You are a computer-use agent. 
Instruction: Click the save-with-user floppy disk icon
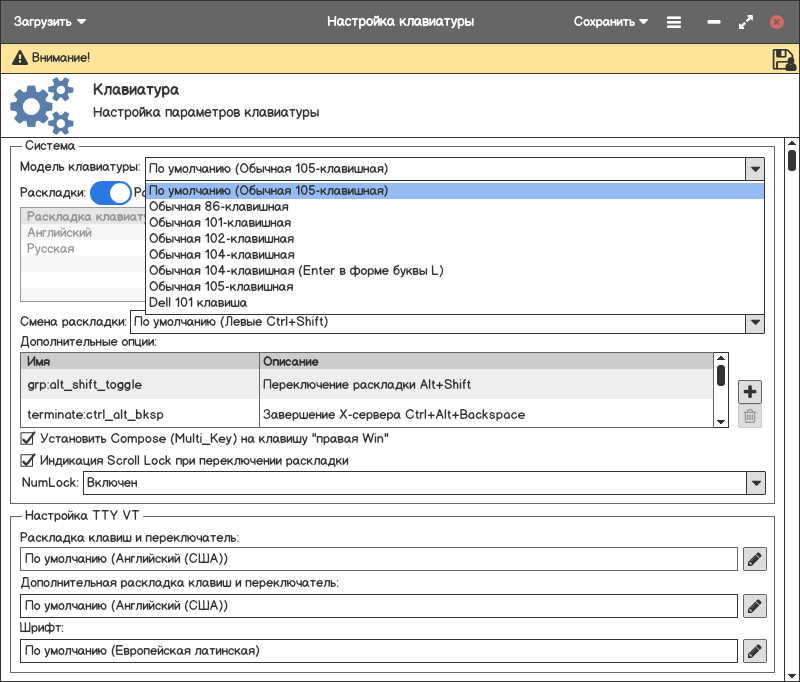[783, 59]
